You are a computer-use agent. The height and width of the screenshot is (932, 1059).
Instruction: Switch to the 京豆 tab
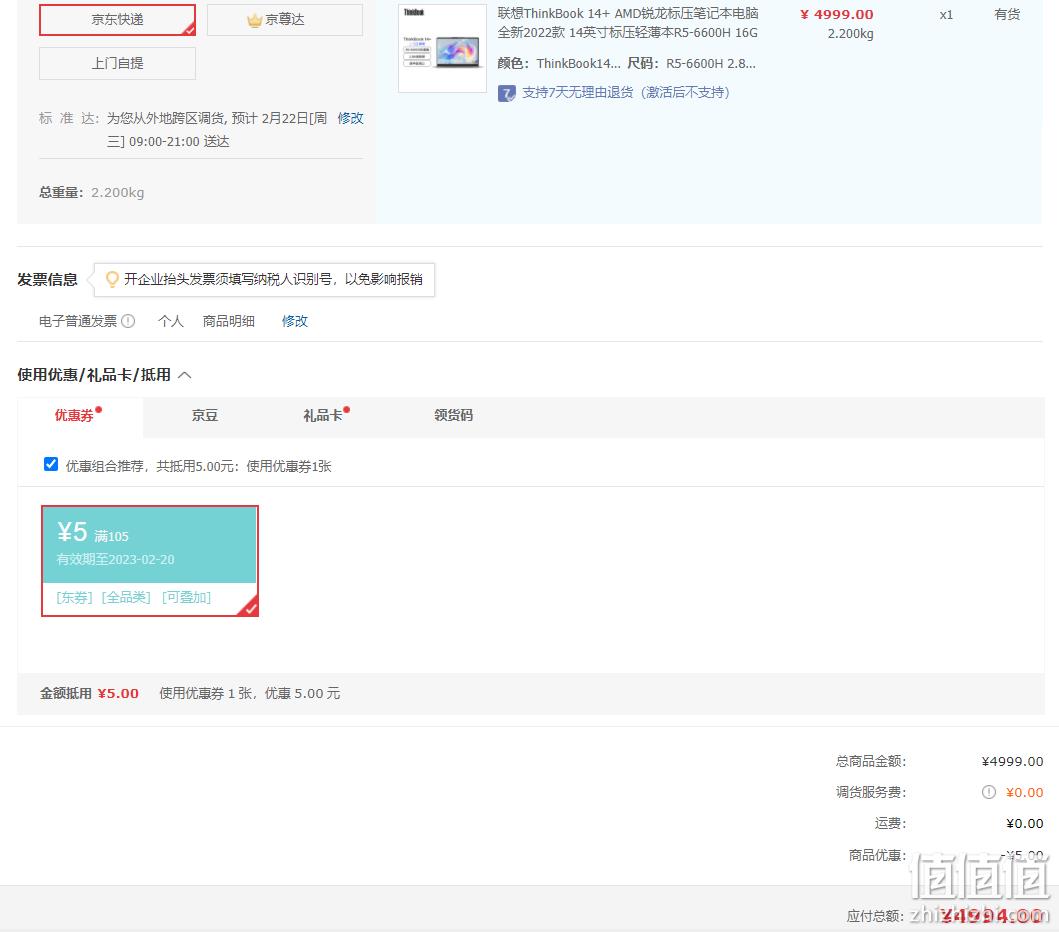[205, 415]
